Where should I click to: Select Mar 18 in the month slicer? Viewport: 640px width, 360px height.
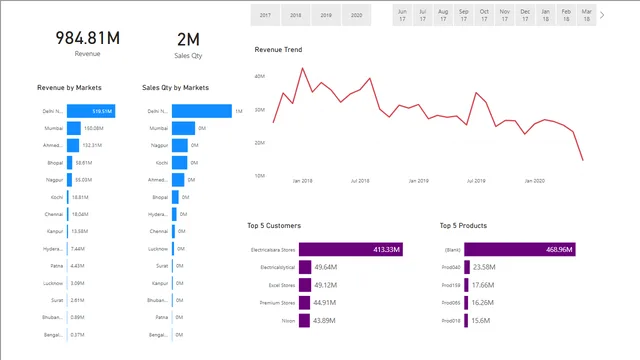click(587, 15)
